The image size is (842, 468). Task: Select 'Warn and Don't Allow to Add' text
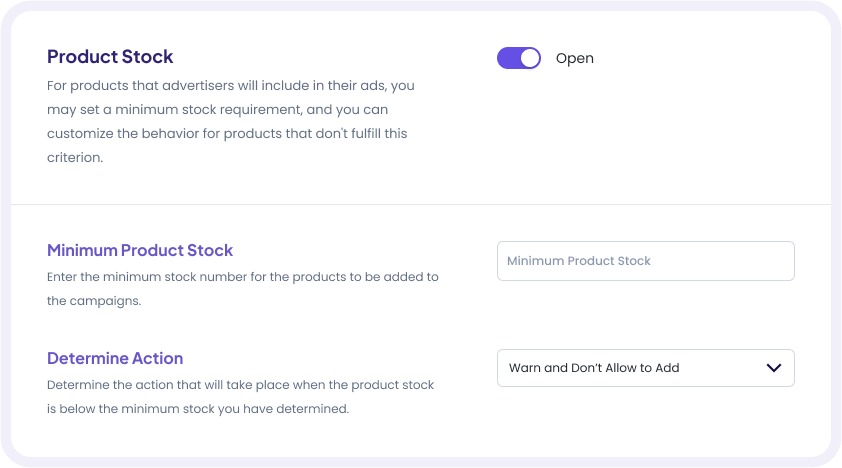click(594, 368)
